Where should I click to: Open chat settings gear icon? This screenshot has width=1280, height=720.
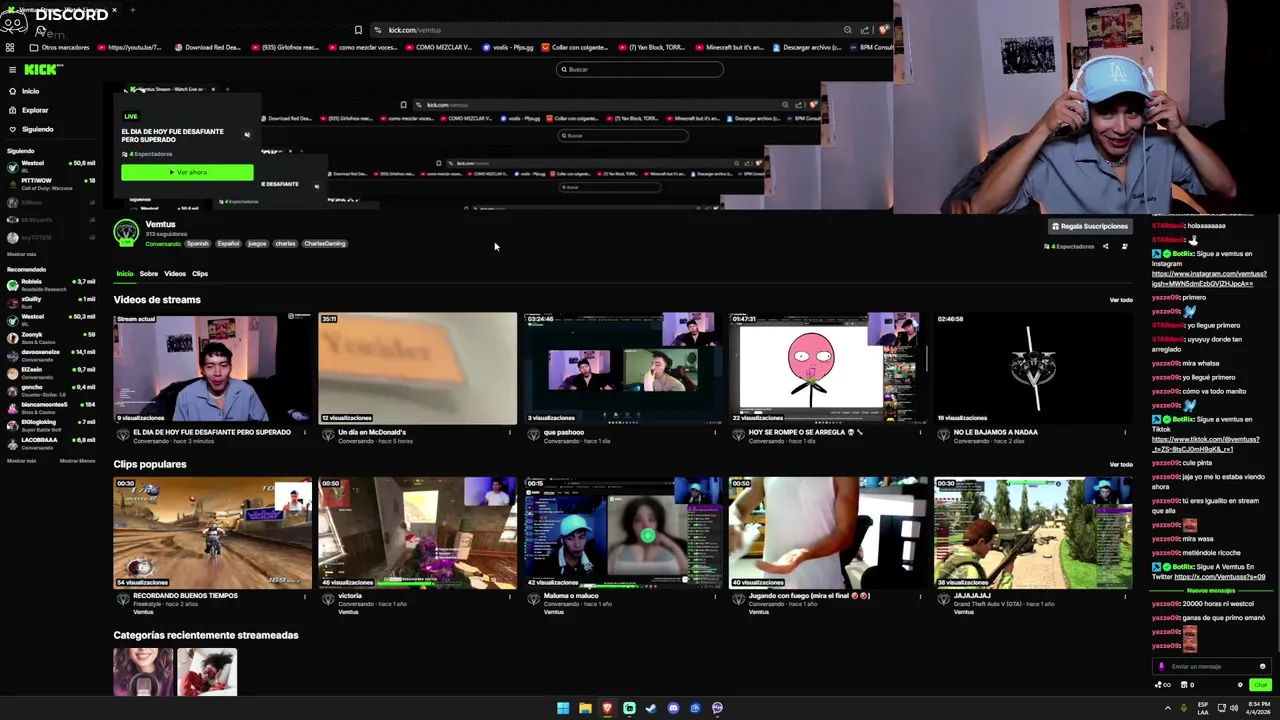tap(1240, 685)
